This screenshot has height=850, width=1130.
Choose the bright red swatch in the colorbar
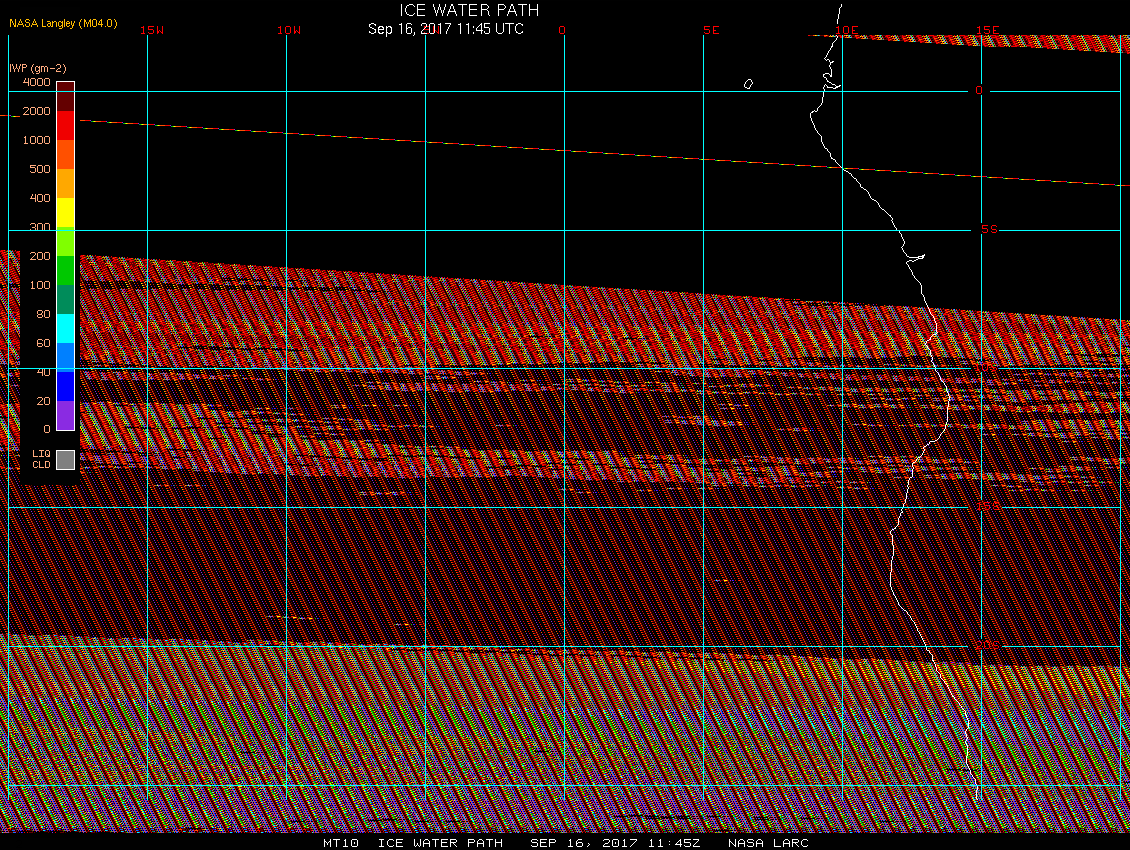coord(65,126)
